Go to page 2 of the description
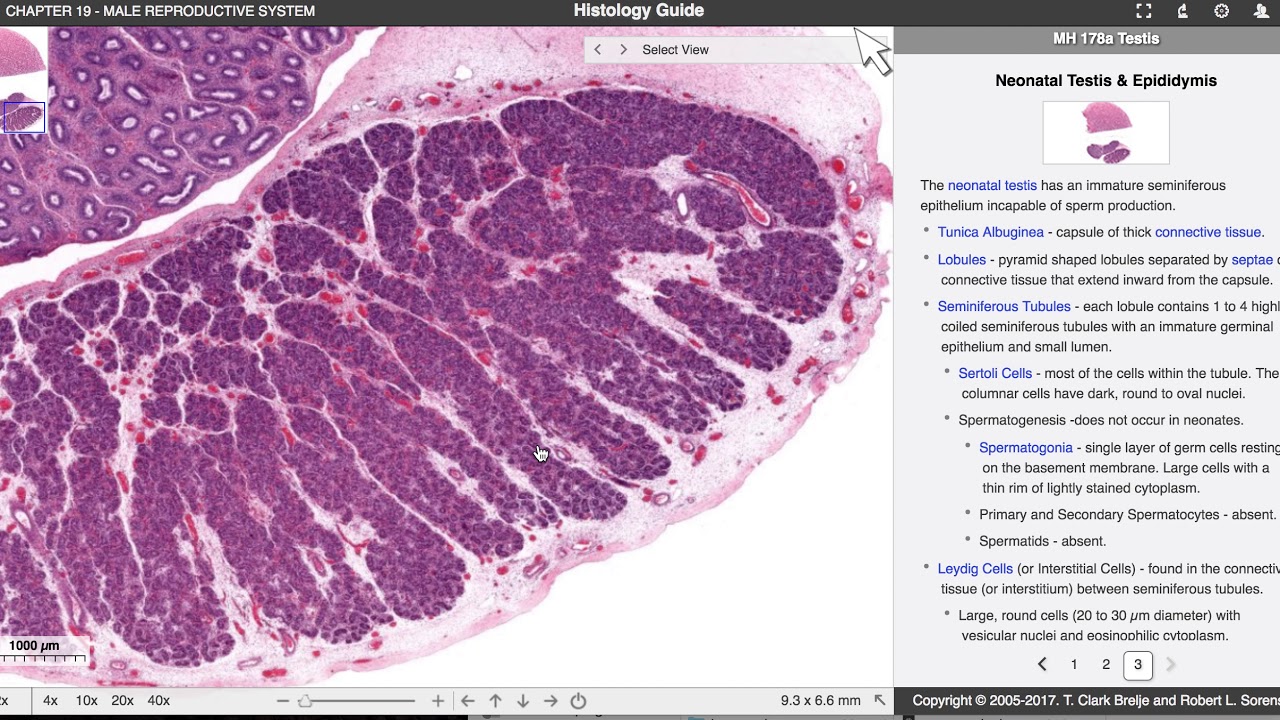 tap(1106, 665)
